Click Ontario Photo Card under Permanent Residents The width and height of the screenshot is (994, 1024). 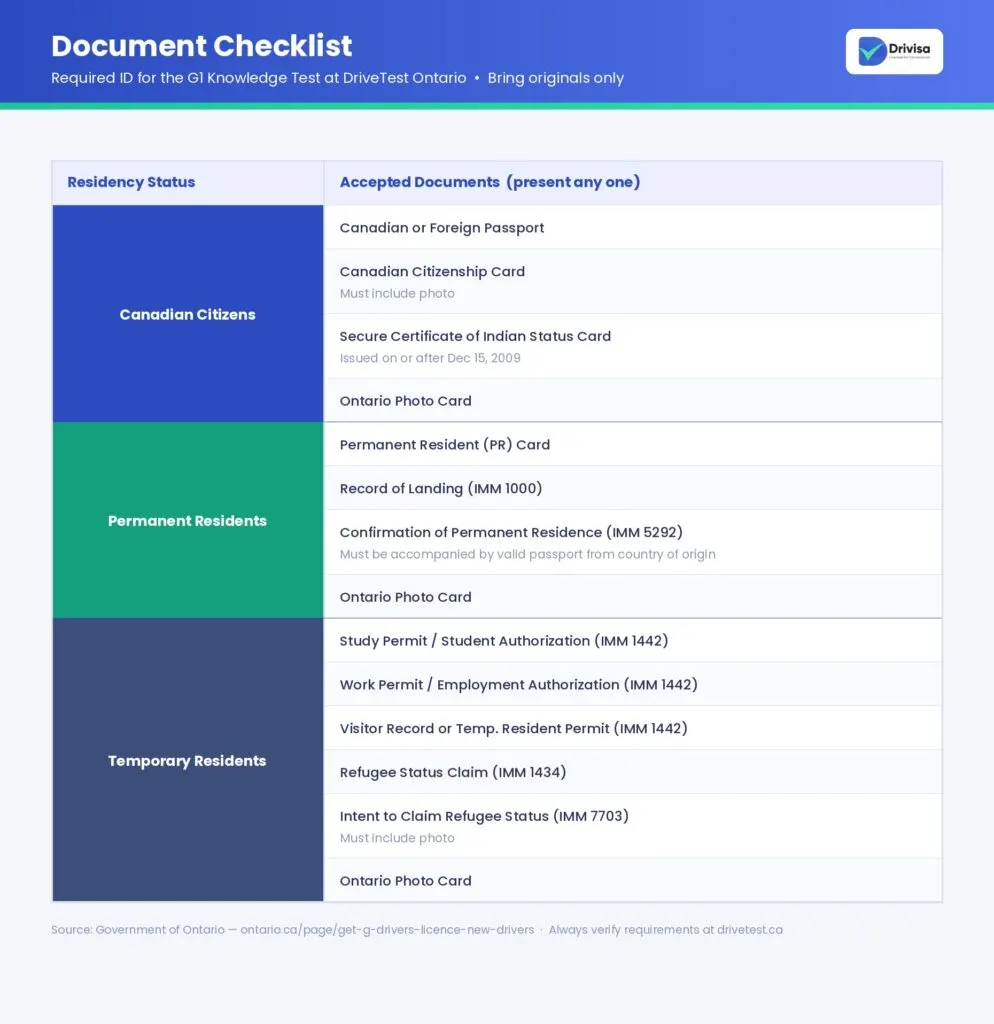(x=633, y=597)
